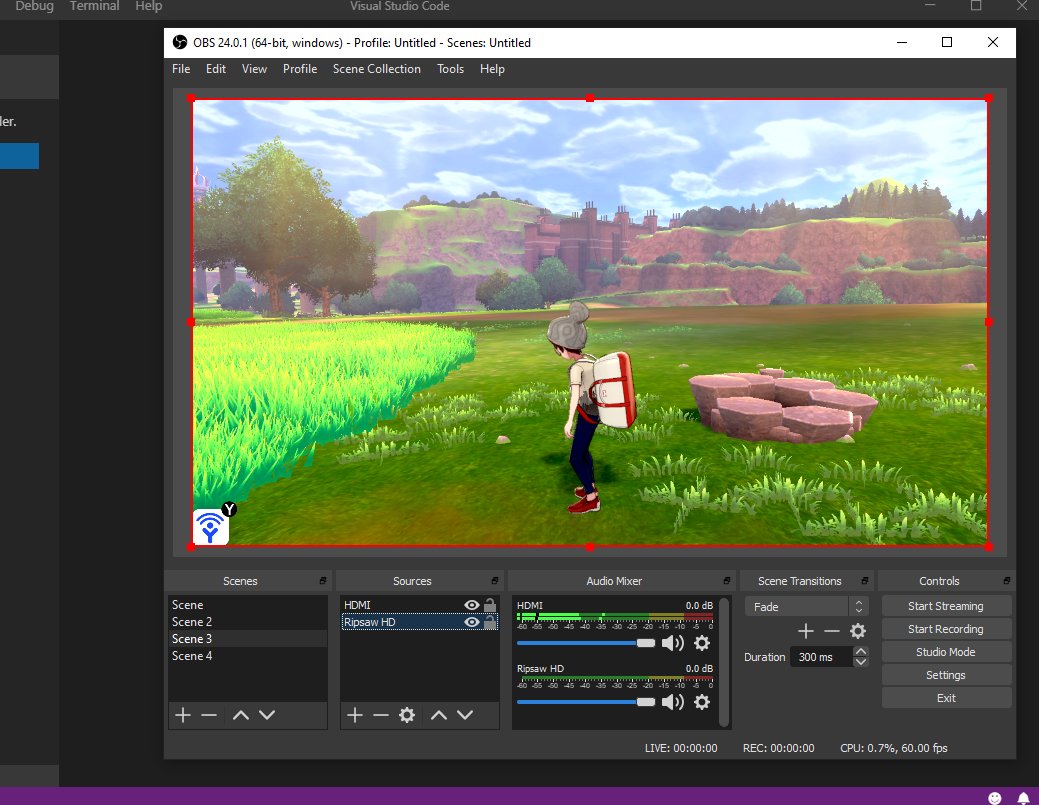1039x805 pixels.
Task: Remove selected source with minus icon
Action: coord(380,715)
